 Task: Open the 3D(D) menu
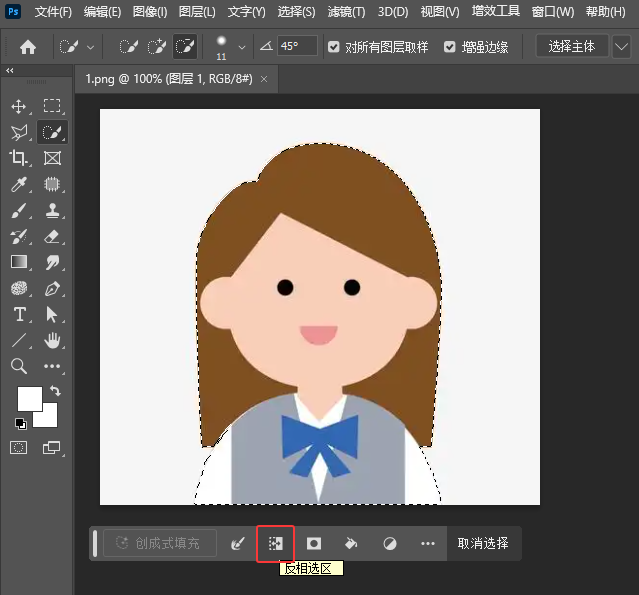[393, 12]
